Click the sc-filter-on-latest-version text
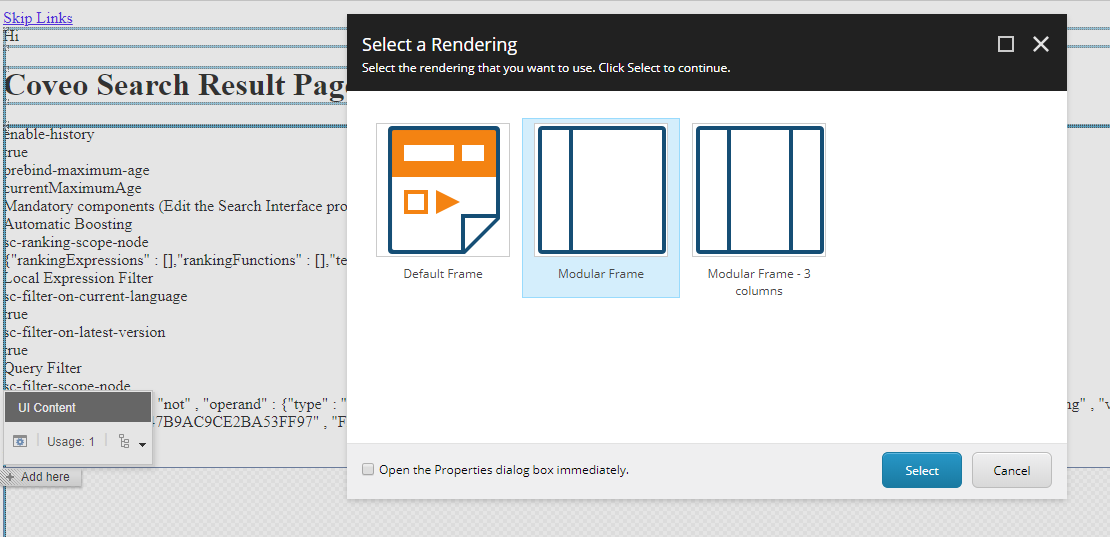This screenshot has width=1110, height=537. click(84, 332)
